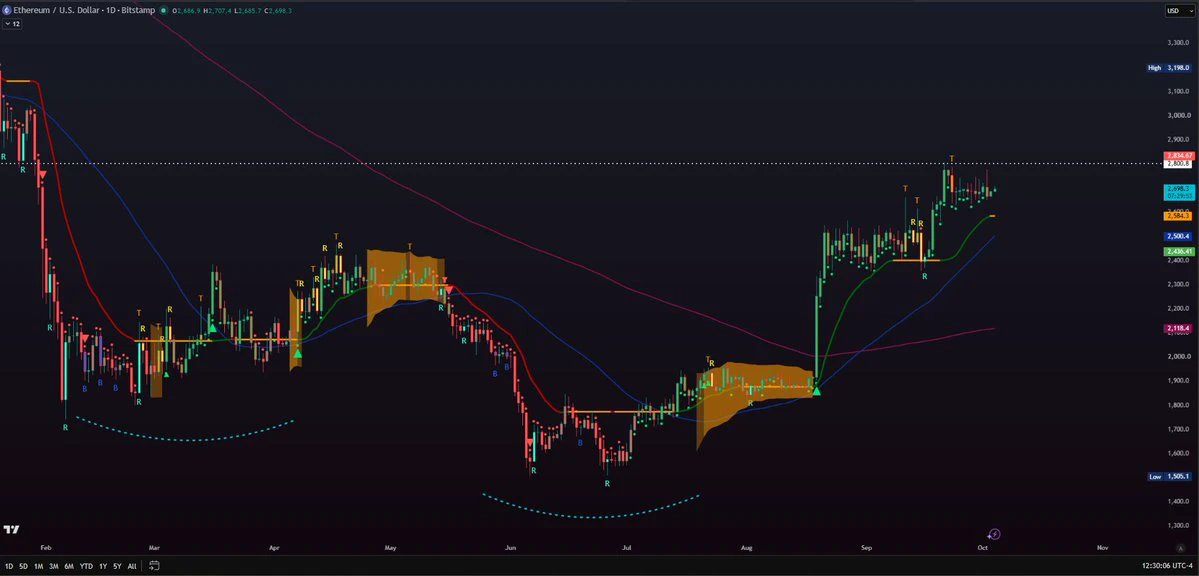Click the 3,300.0 price scale value
The height and width of the screenshot is (576, 1199).
click(x=1178, y=43)
